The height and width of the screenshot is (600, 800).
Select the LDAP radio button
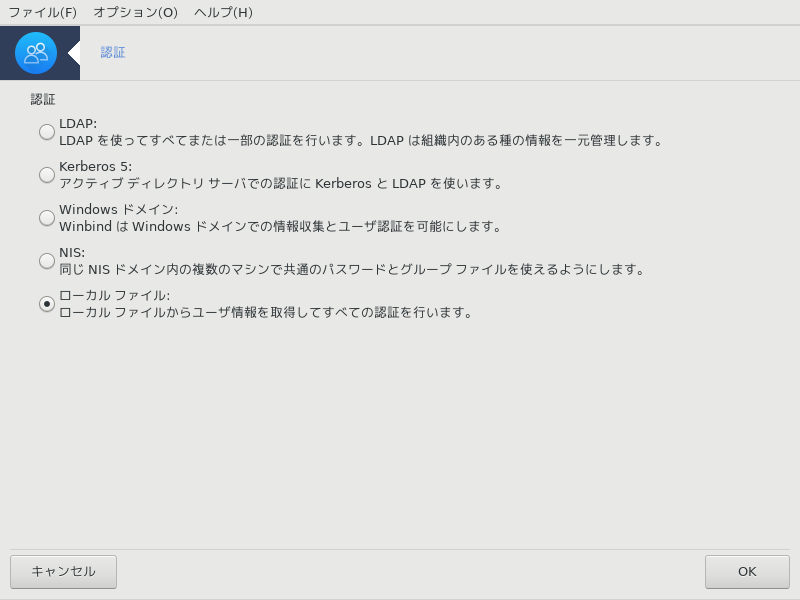47,132
